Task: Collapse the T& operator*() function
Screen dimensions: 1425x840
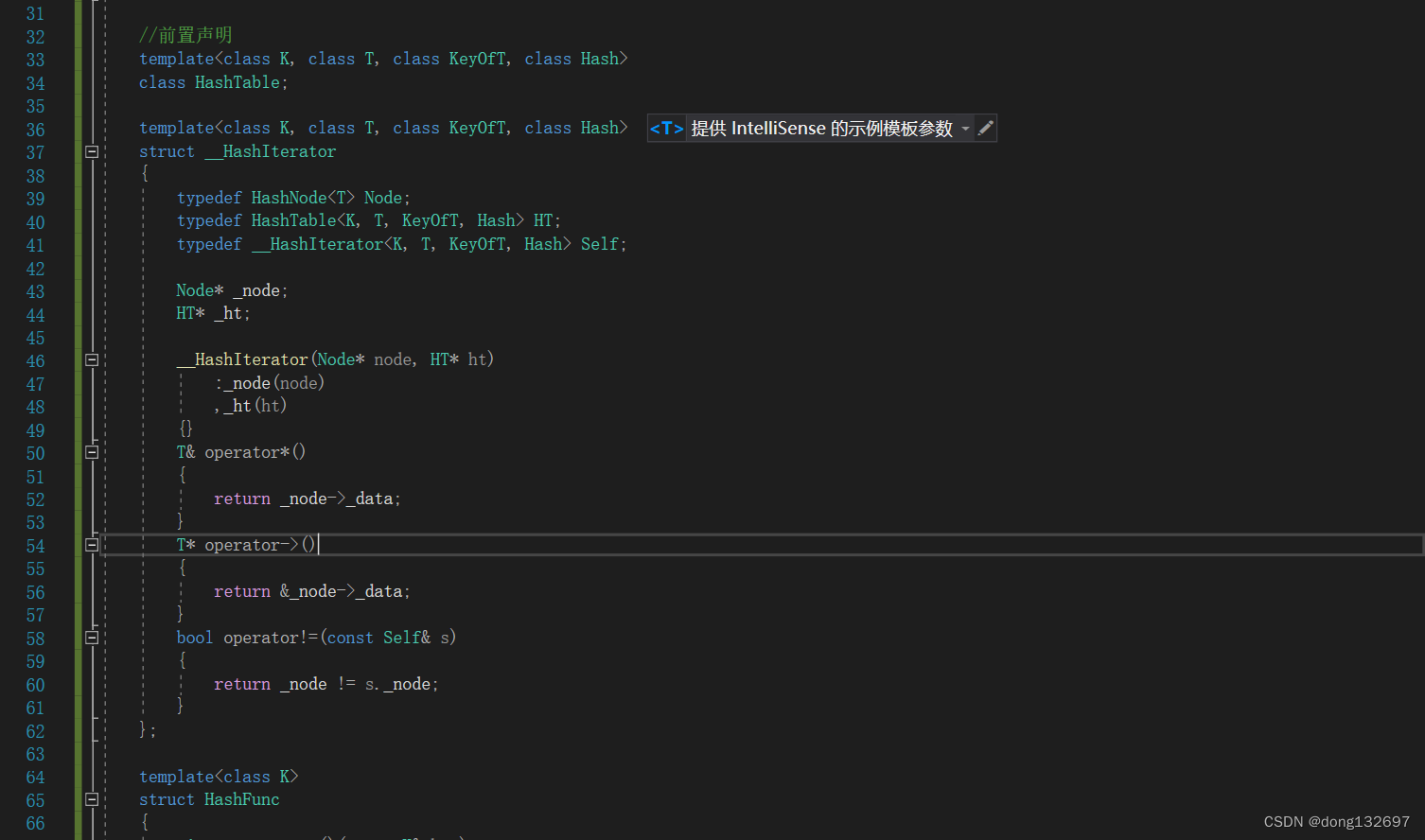Action: point(92,452)
